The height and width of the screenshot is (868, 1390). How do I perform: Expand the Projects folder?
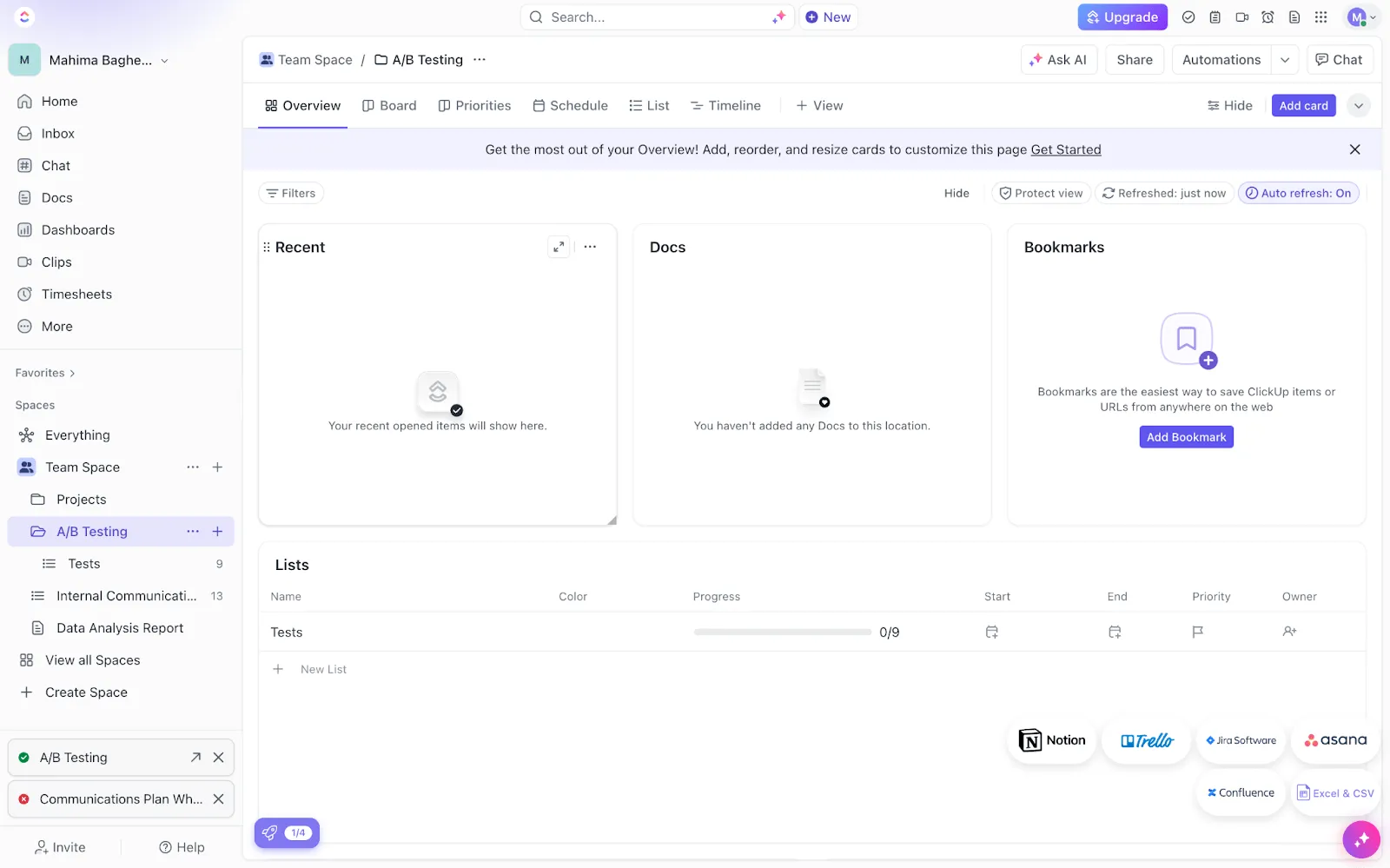37,500
